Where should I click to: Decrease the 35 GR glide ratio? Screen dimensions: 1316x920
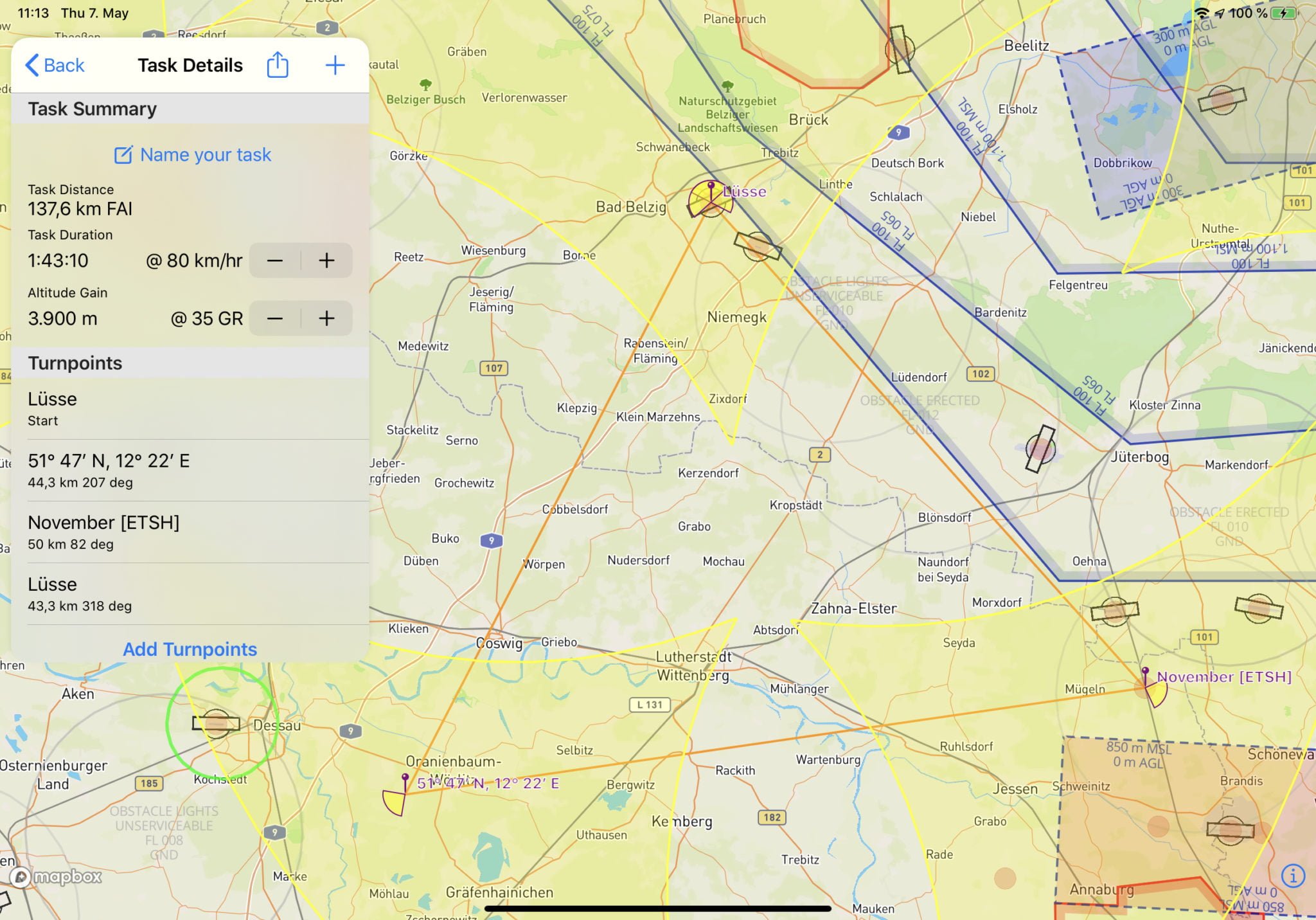(x=275, y=318)
